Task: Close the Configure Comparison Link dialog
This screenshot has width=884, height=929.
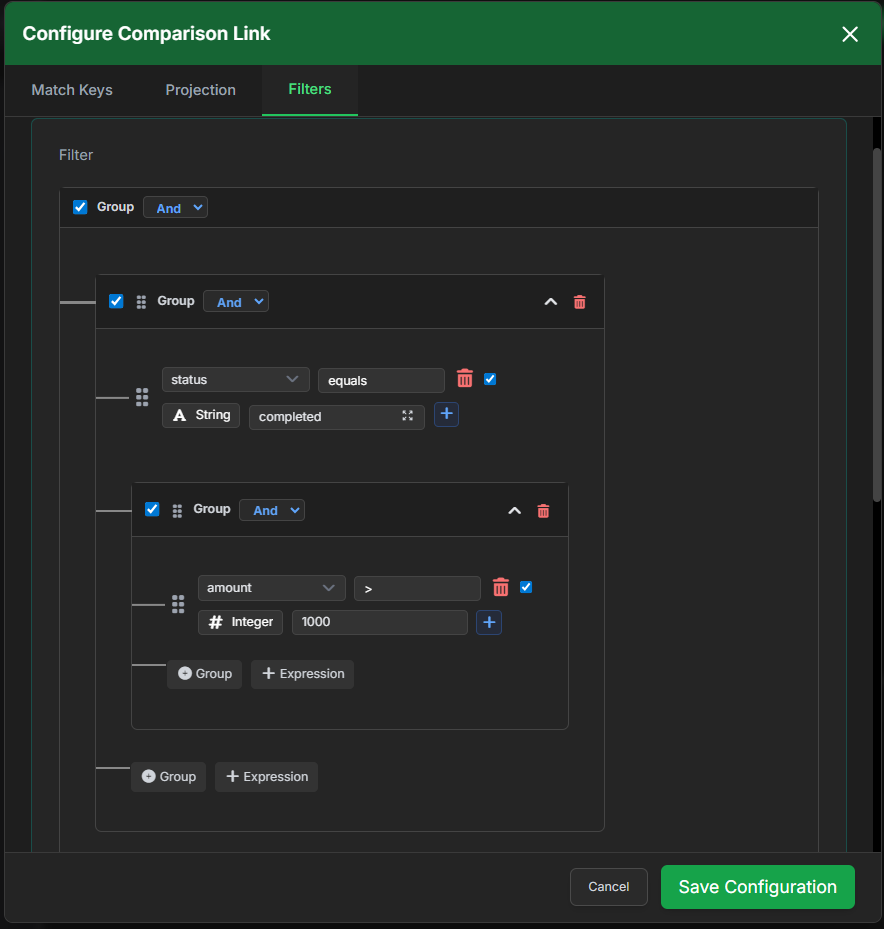Action: pyautogui.click(x=850, y=34)
